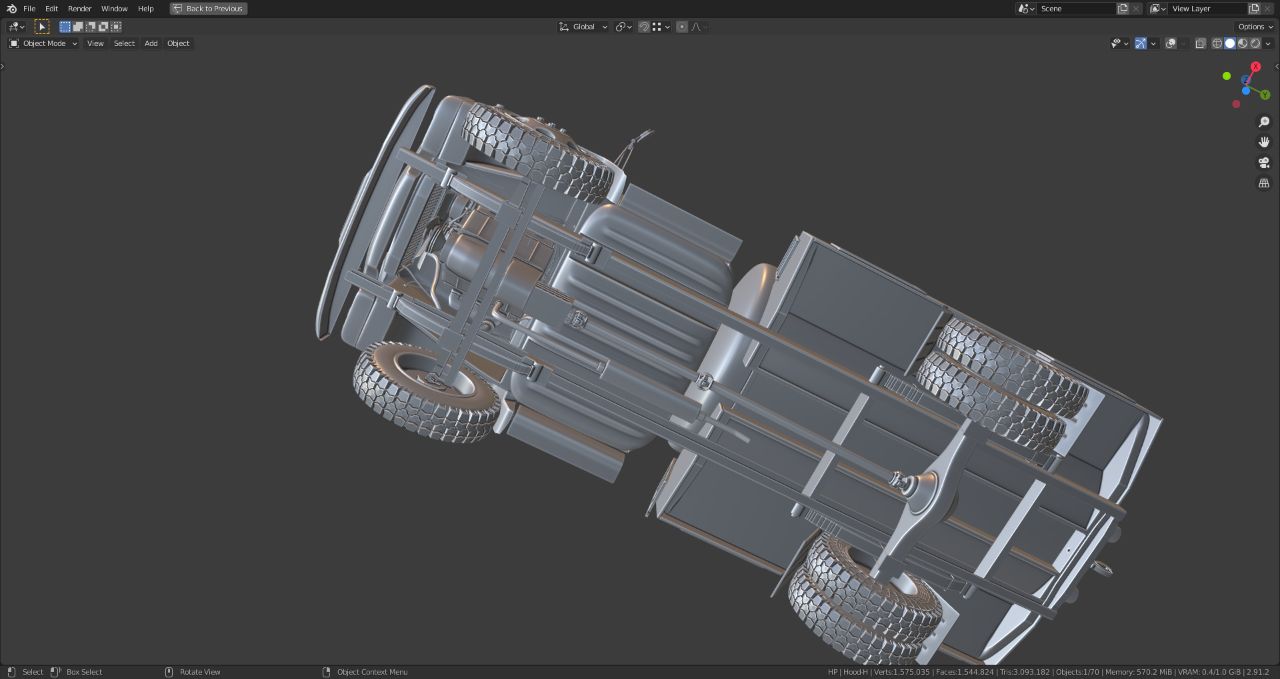Click the dark red negative X axis dot

coord(1236,104)
